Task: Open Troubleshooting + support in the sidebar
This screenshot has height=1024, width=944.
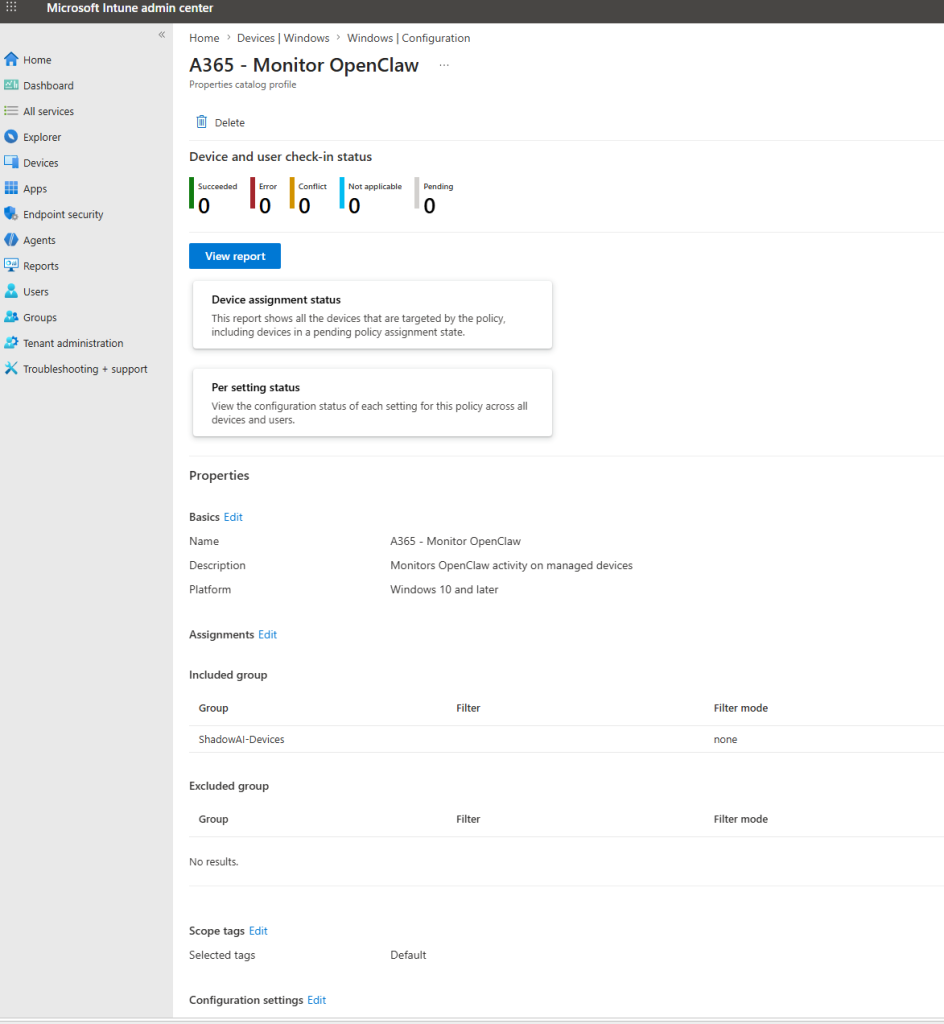Action: [x=86, y=369]
